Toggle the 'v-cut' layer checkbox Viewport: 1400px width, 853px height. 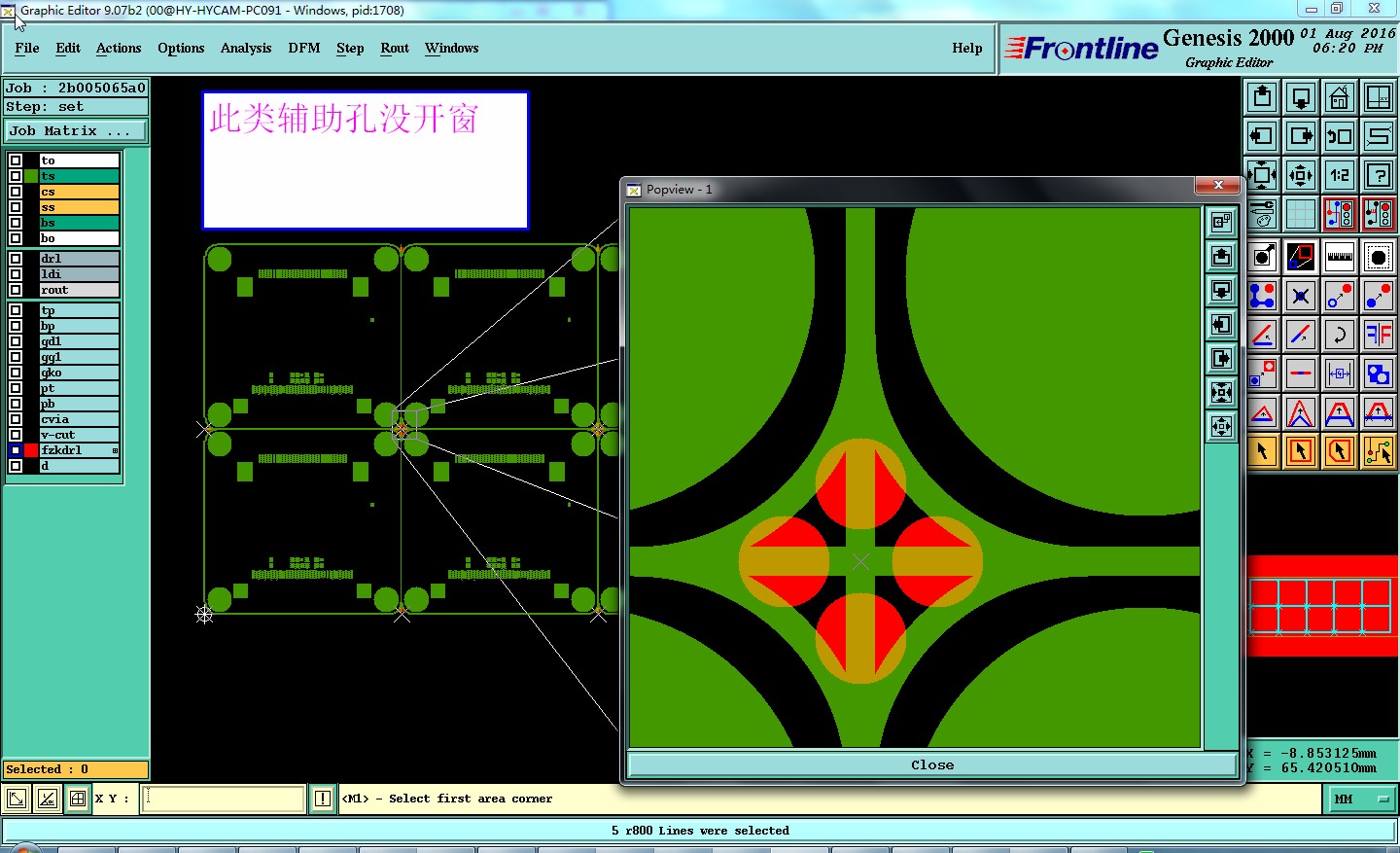coord(16,435)
